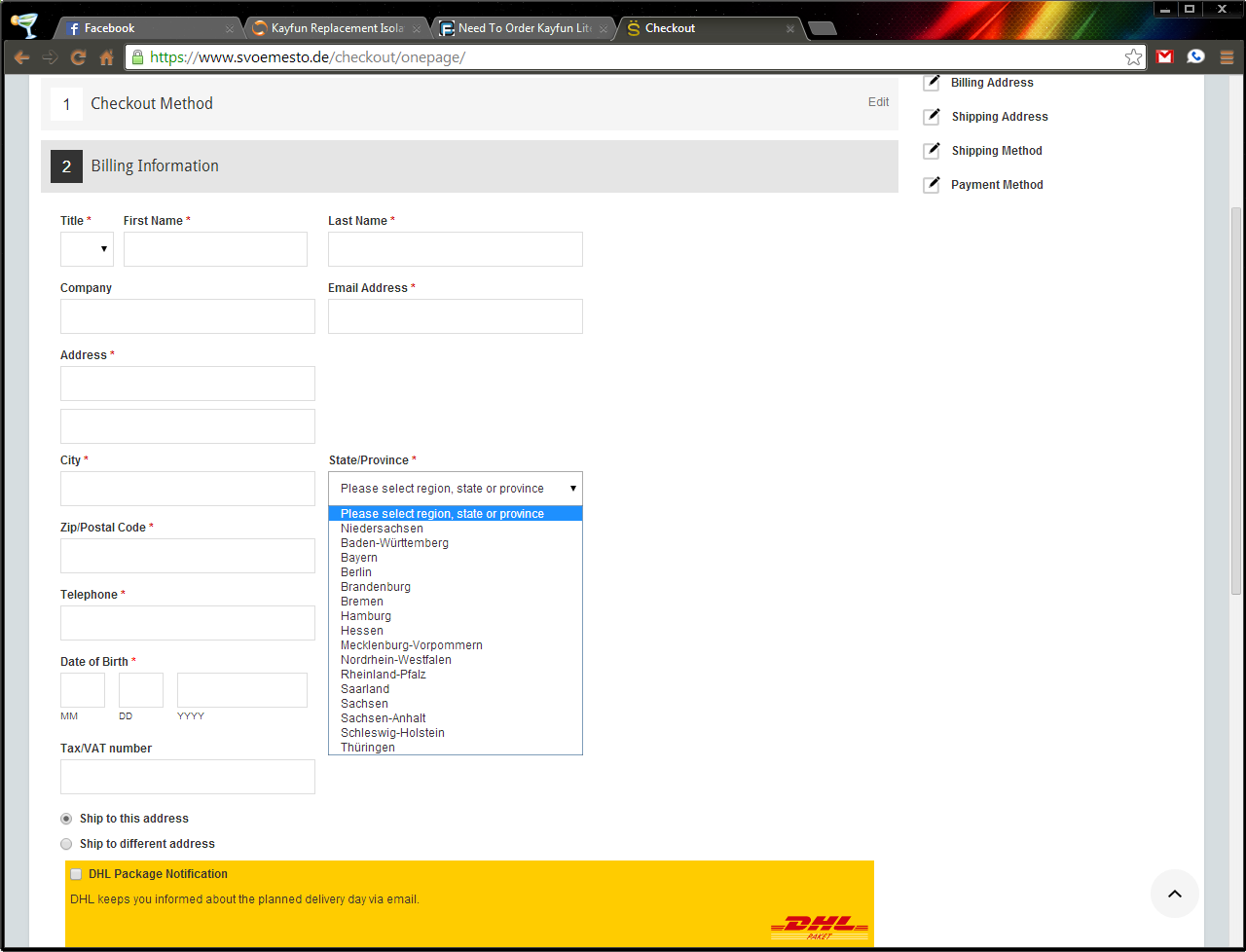Open Shipping Address in progress sidebar
The image size is (1246, 952).
tap(1000, 117)
